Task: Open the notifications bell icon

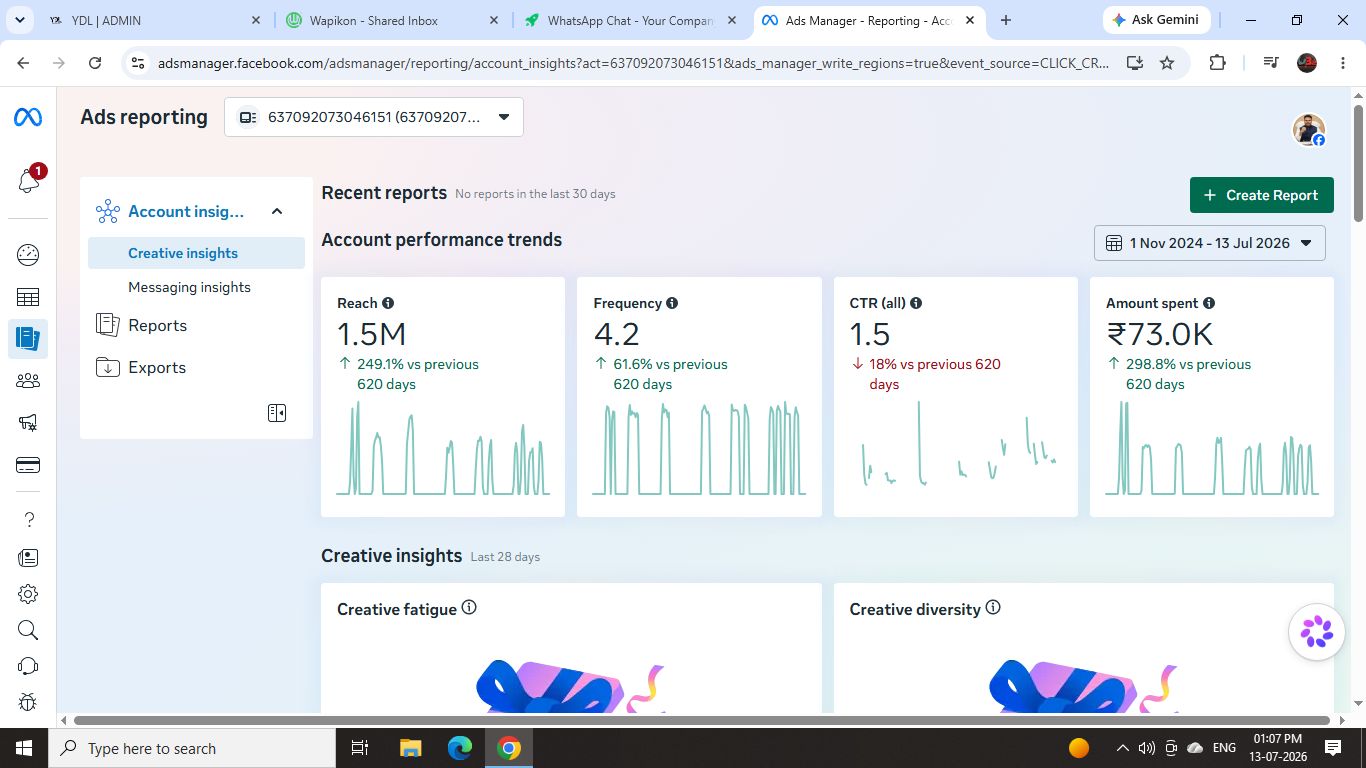Action: tap(29, 180)
